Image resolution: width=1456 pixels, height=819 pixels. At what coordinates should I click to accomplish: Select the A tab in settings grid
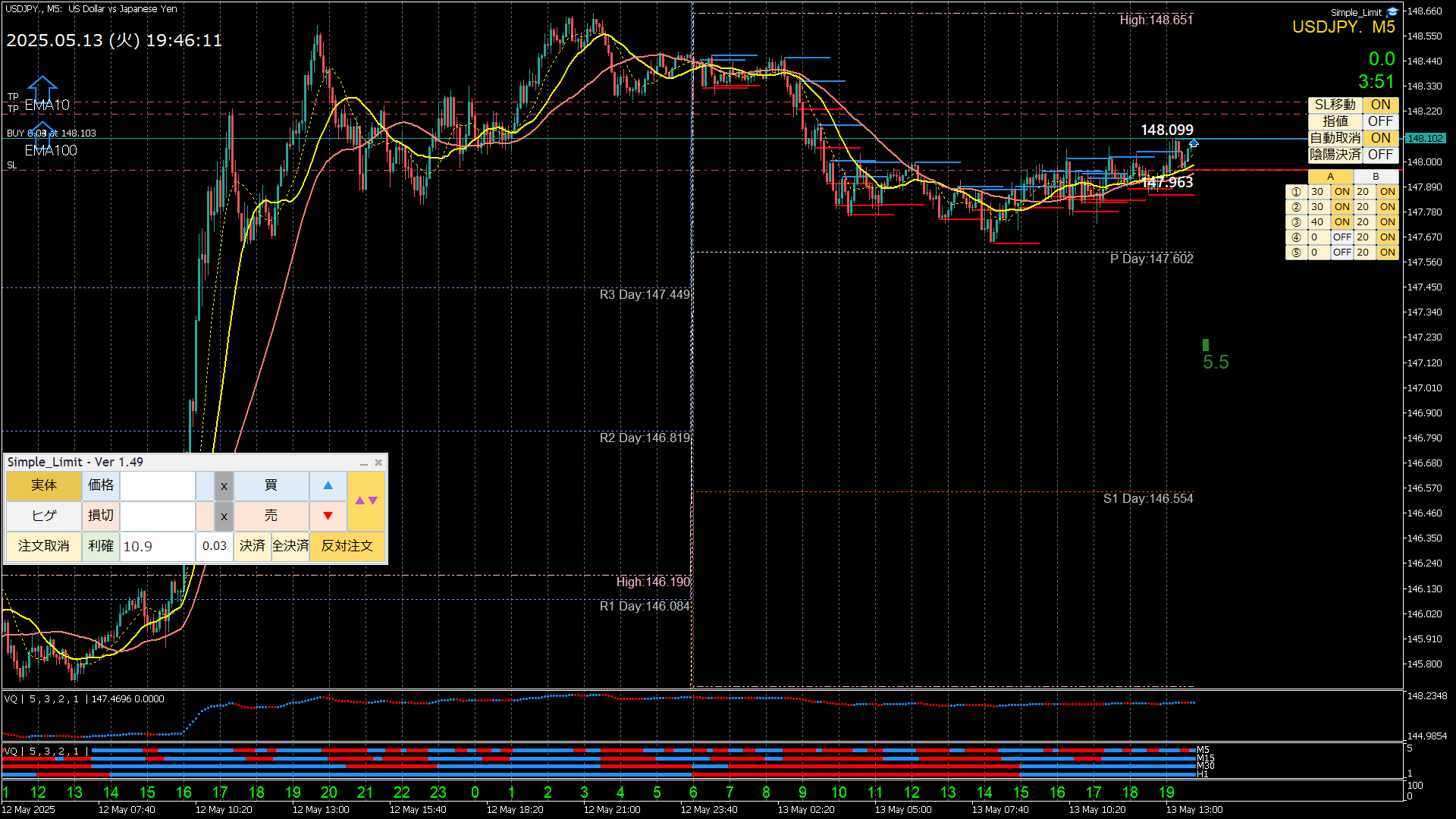click(x=1330, y=177)
